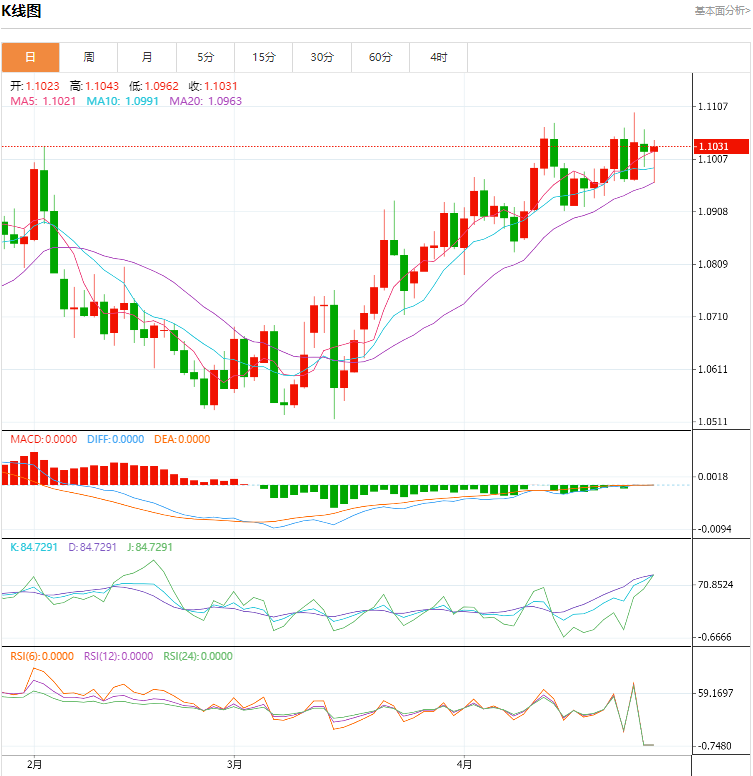Click the K线图 chart title
Screen dimensions: 753x776
pos(21,11)
